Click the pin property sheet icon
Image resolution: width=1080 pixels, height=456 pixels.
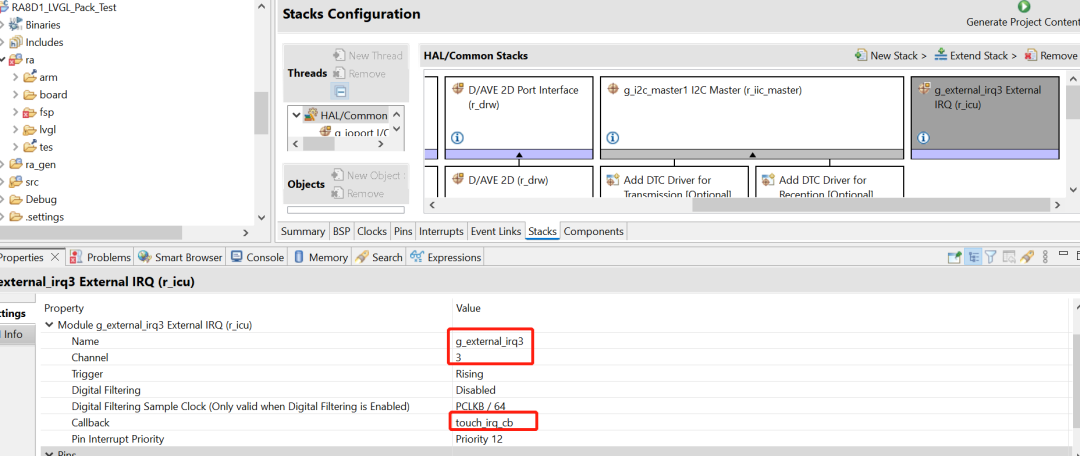click(x=1026, y=257)
